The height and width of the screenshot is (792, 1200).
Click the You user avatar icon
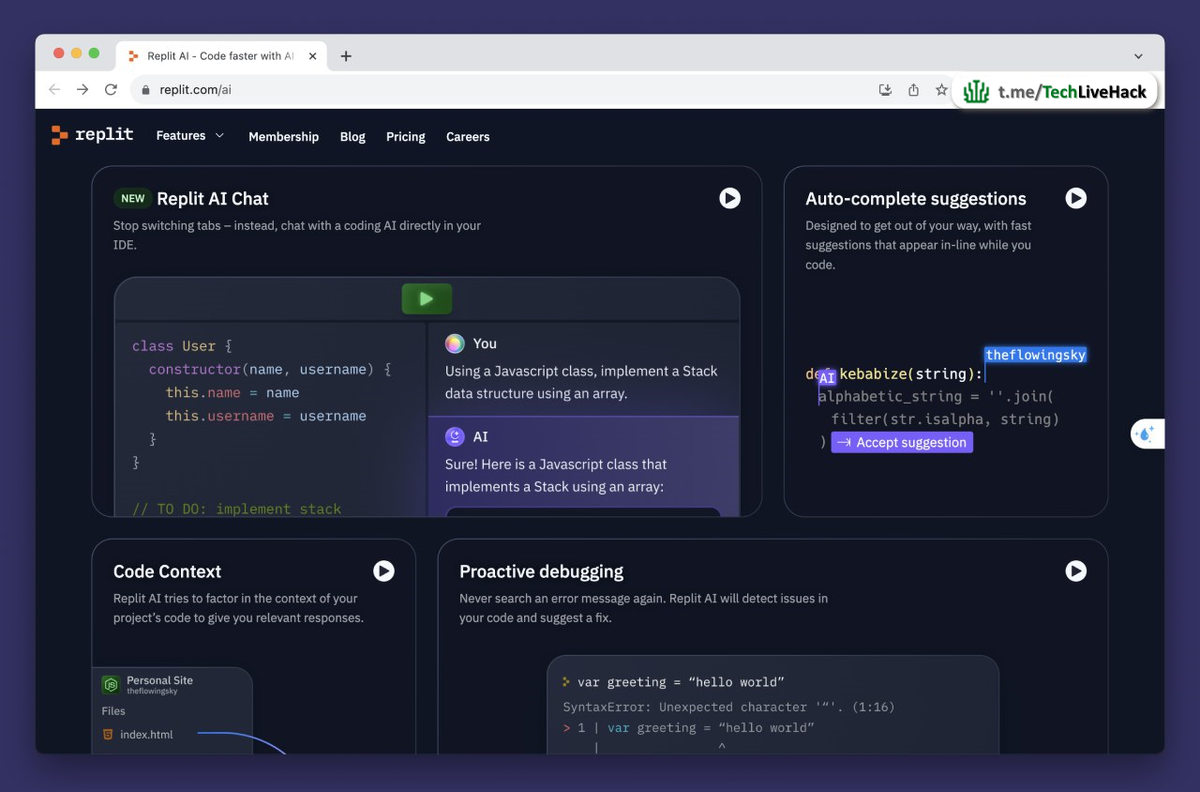(x=455, y=343)
